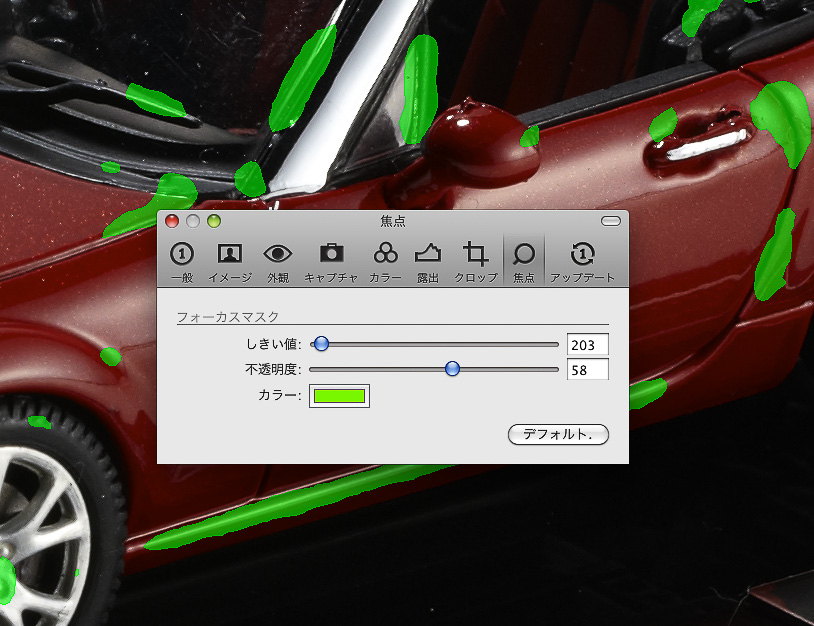The width and height of the screenshot is (814, 626).
Task: Switch to the イメージ (Image) preferences
Action: click(x=230, y=262)
